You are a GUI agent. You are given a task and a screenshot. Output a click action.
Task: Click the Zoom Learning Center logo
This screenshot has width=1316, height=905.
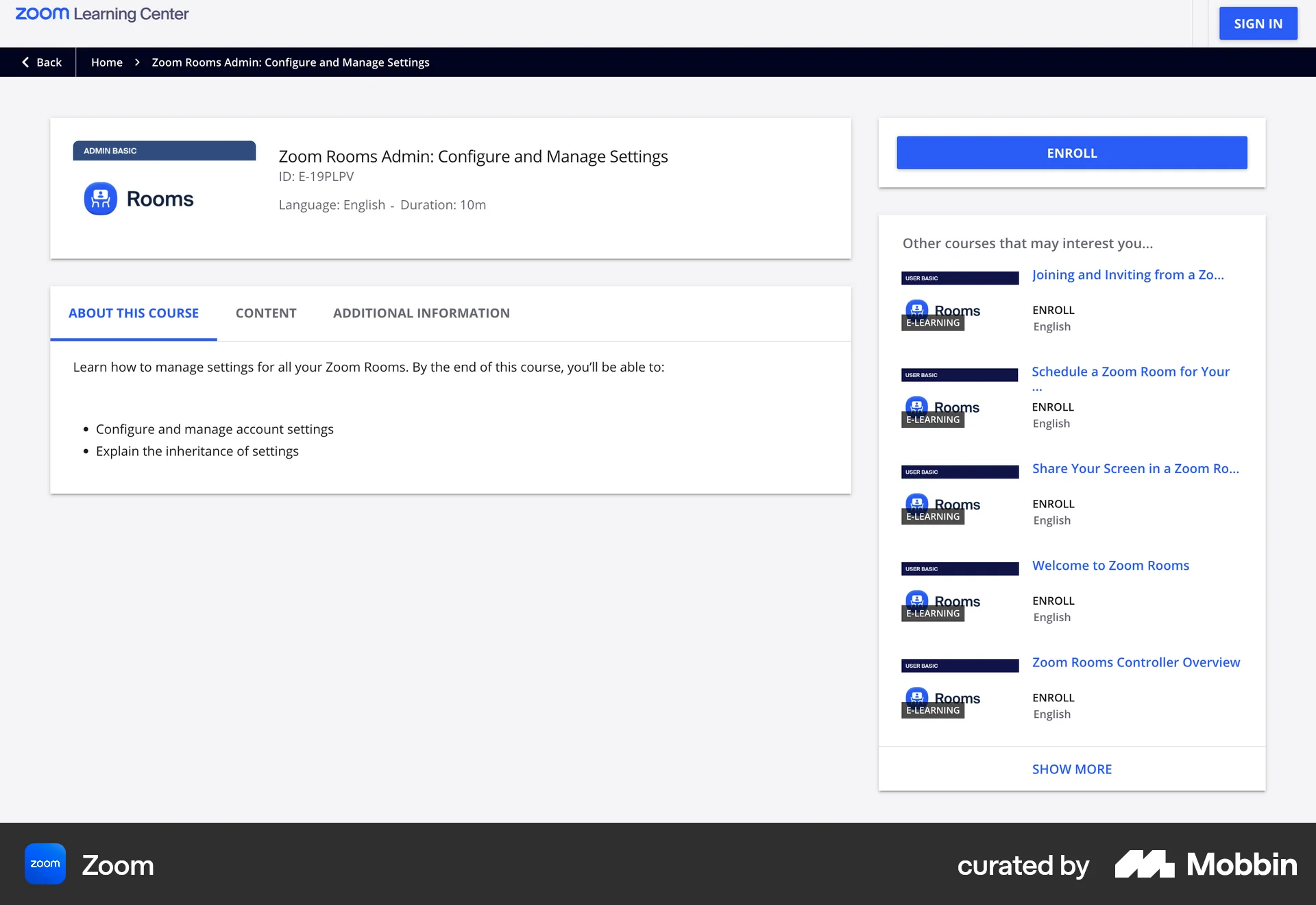pos(101,13)
